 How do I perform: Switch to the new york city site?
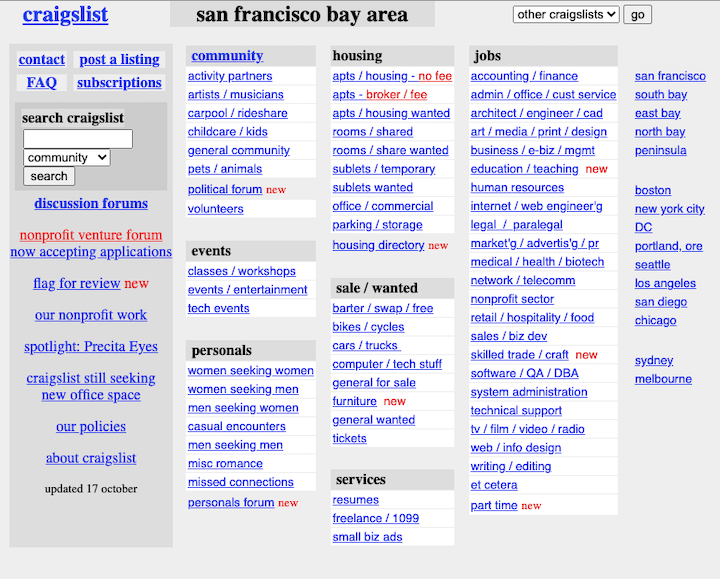coord(669,209)
